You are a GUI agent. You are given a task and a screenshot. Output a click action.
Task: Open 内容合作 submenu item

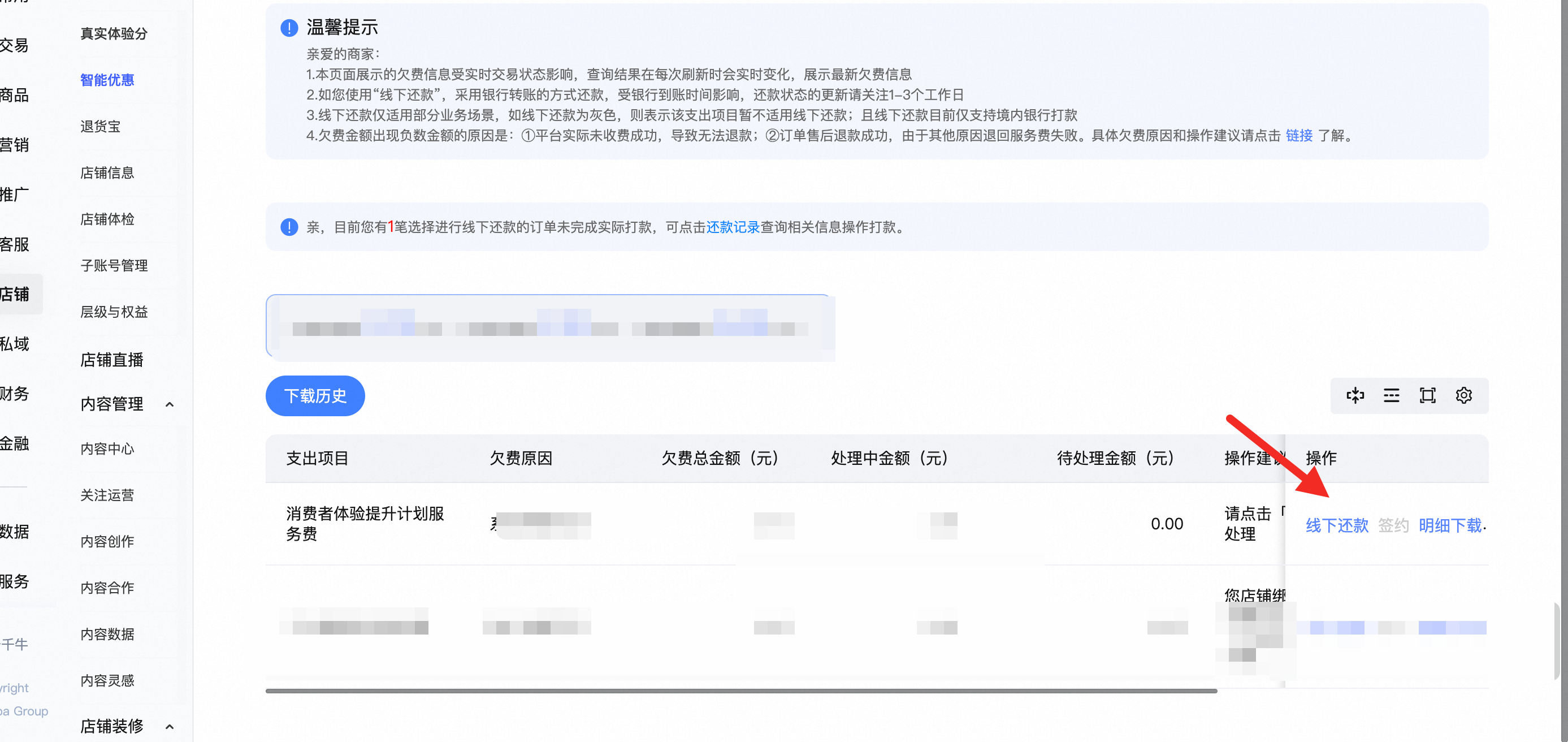[x=107, y=587]
